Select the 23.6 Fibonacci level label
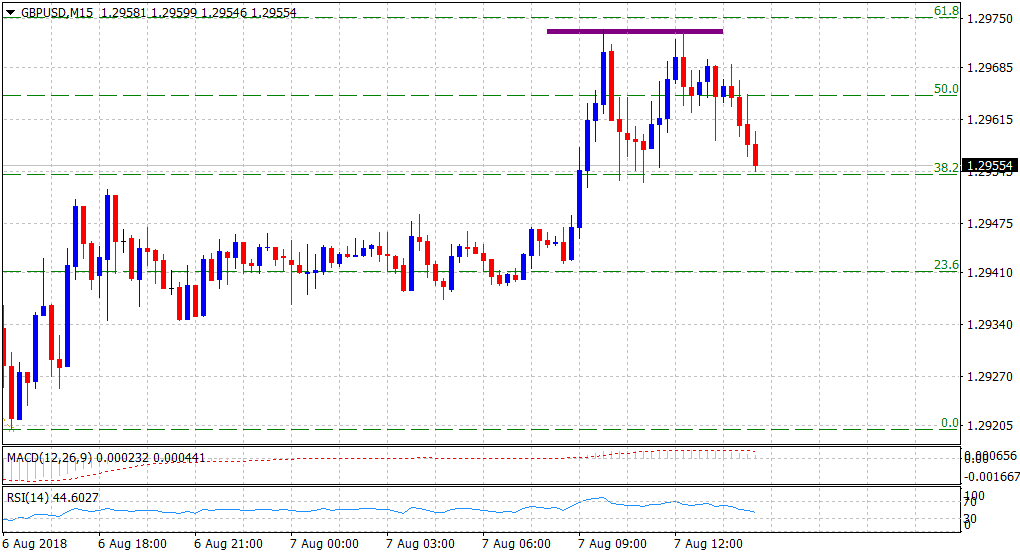The width and height of the screenshot is (1020, 556). click(946, 264)
